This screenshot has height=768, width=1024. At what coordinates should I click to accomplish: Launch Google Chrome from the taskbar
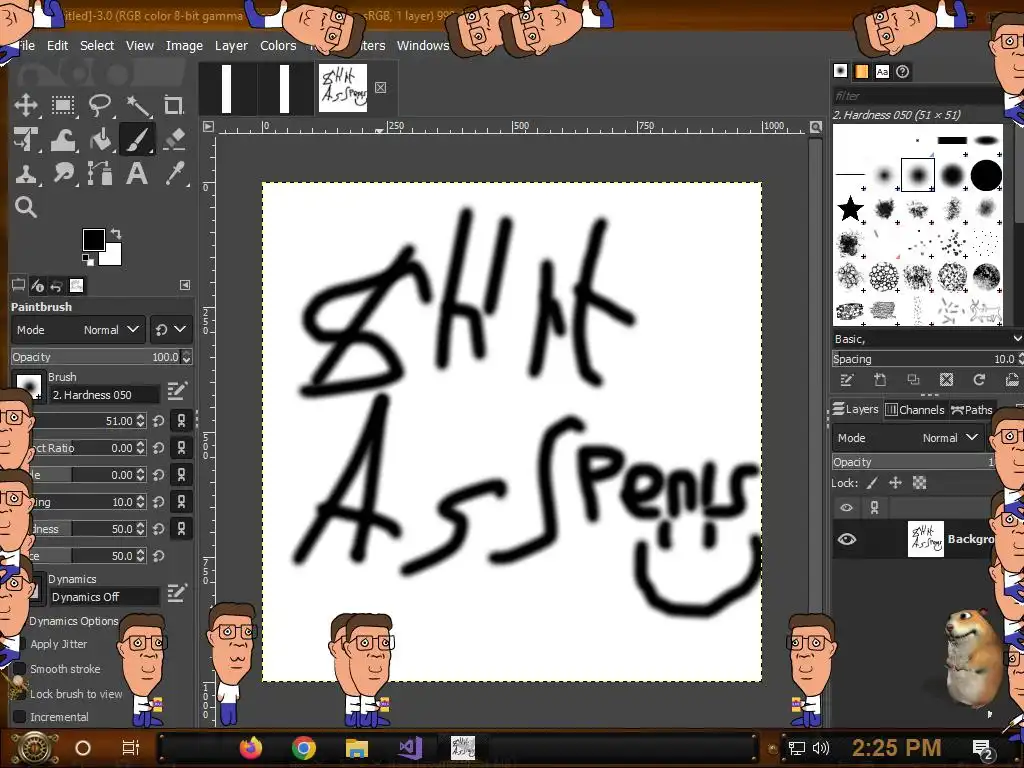pyautogui.click(x=304, y=748)
